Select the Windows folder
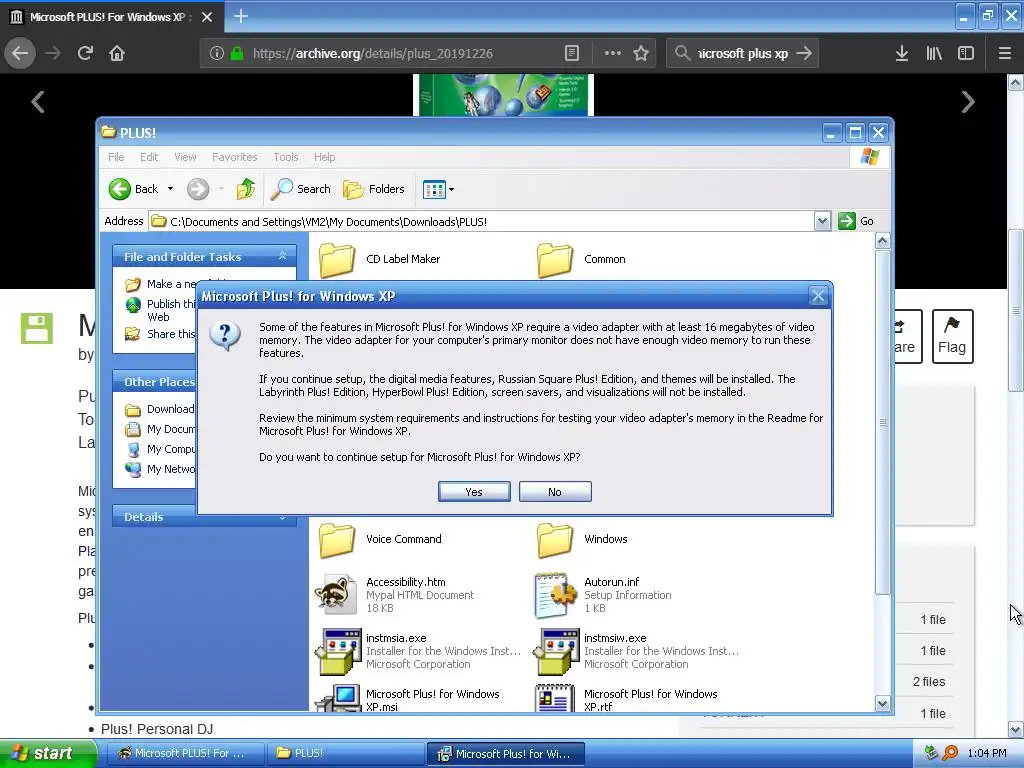The height and width of the screenshot is (768, 1024). 582,539
